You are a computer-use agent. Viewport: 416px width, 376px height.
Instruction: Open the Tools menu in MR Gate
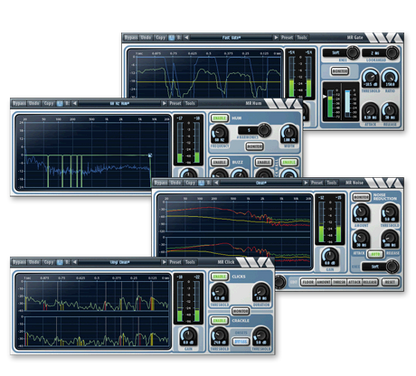click(x=302, y=37)
